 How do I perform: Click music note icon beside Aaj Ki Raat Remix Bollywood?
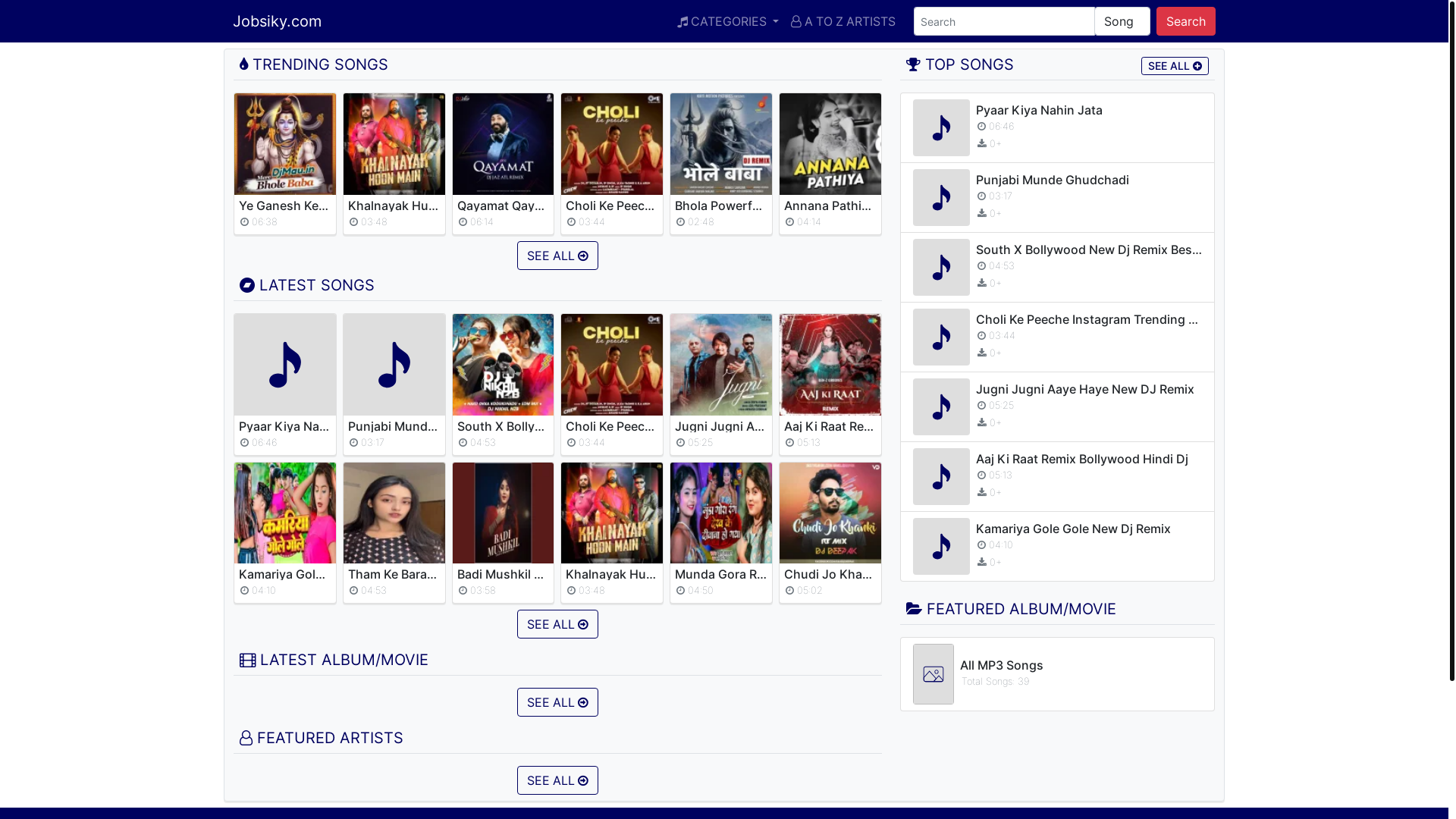tap(941, 476)
